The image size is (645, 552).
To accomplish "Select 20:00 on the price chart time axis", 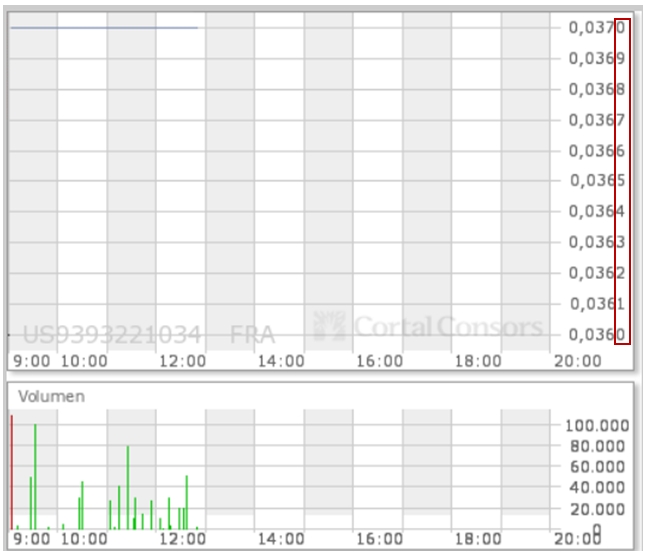I will pos(578,362).
